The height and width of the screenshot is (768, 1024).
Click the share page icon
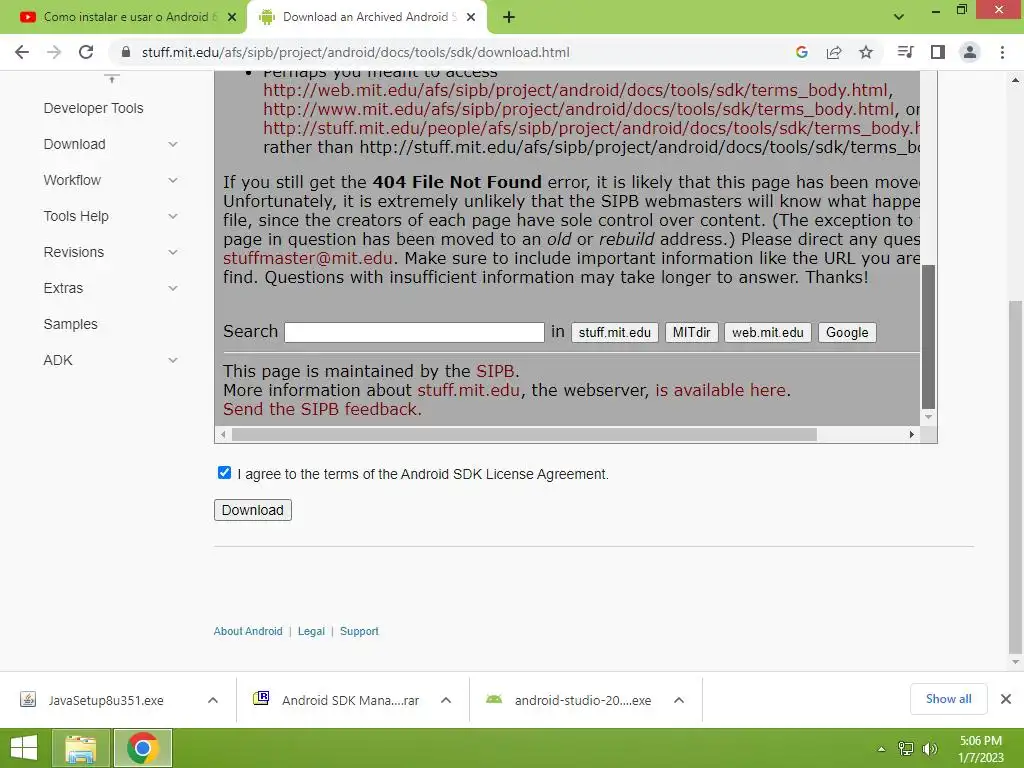pos(834,52)
